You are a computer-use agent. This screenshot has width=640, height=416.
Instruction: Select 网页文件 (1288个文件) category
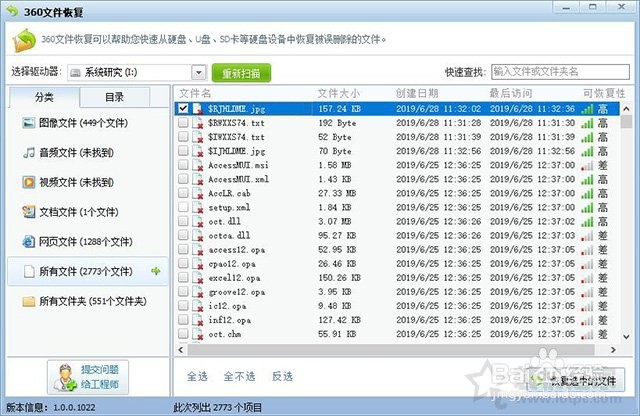tap(87, 242)
